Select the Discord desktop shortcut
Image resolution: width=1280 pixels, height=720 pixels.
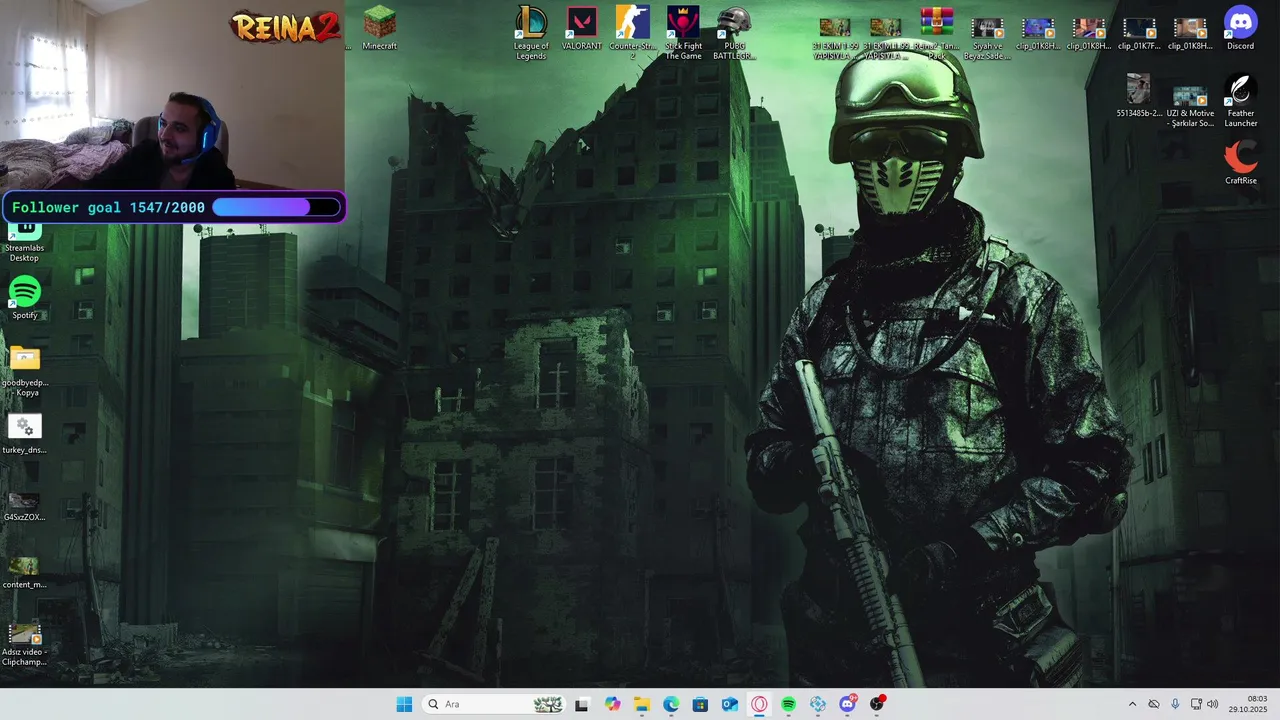(1240, 29)
